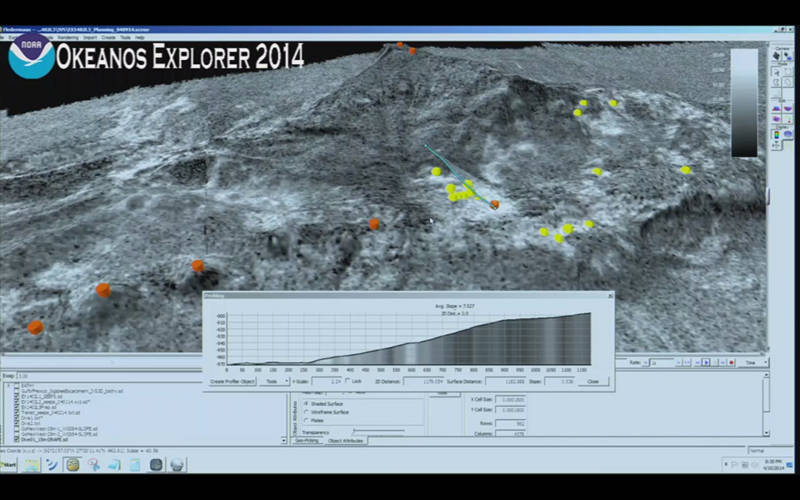Viewport: 800px width, 500px height.
Task: Open the Tools menu in menu bar
Action: pos(125,37)
